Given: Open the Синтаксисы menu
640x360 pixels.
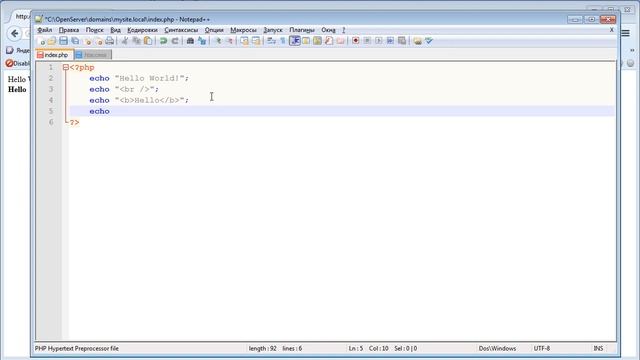Looking at the screenshot, I should click(x=181, y=30).
